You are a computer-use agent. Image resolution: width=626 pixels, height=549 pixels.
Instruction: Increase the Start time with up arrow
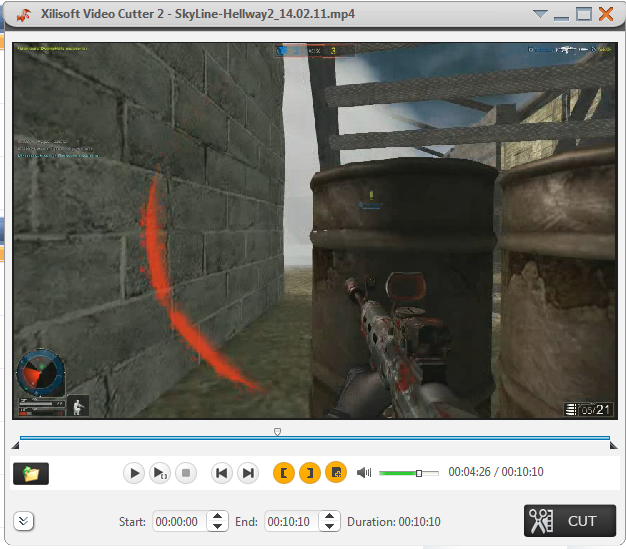click(218, 516)
